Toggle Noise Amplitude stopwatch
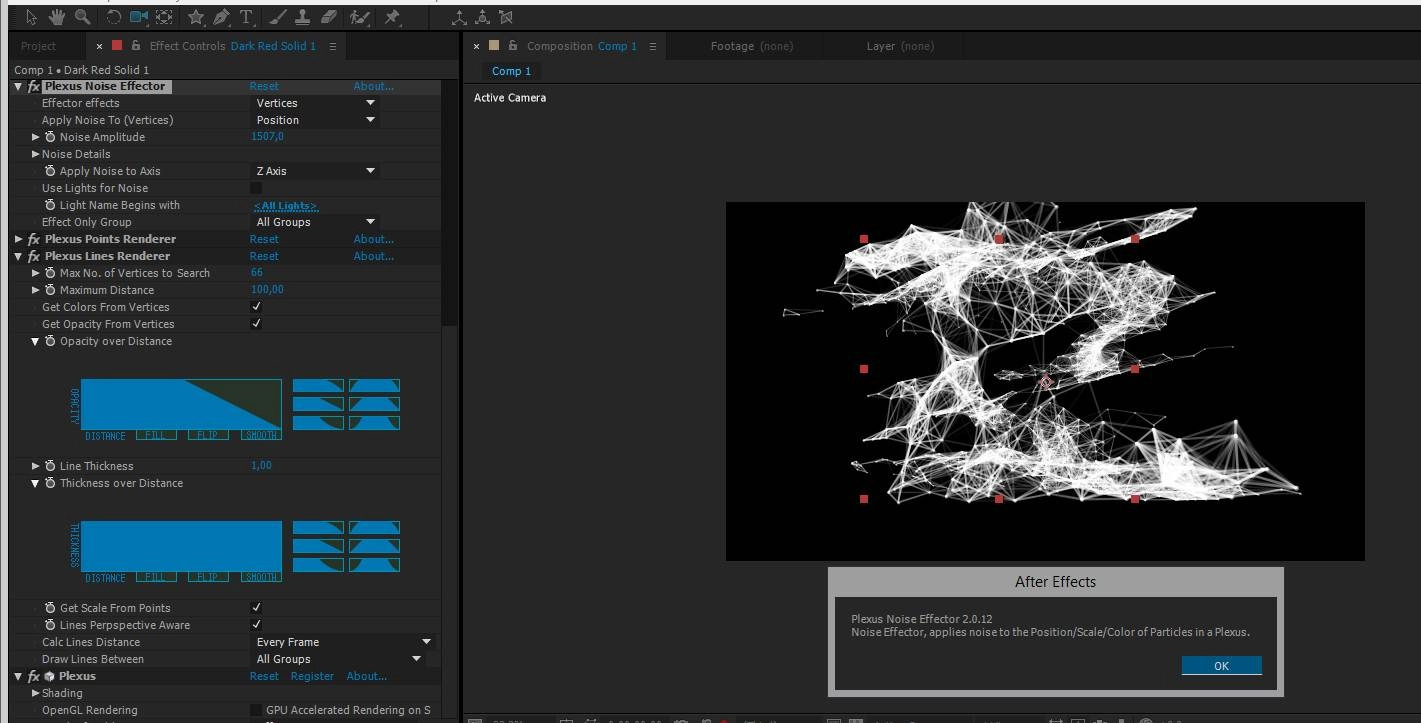Screen dimensions: 1421x723 tap(50, 137)
